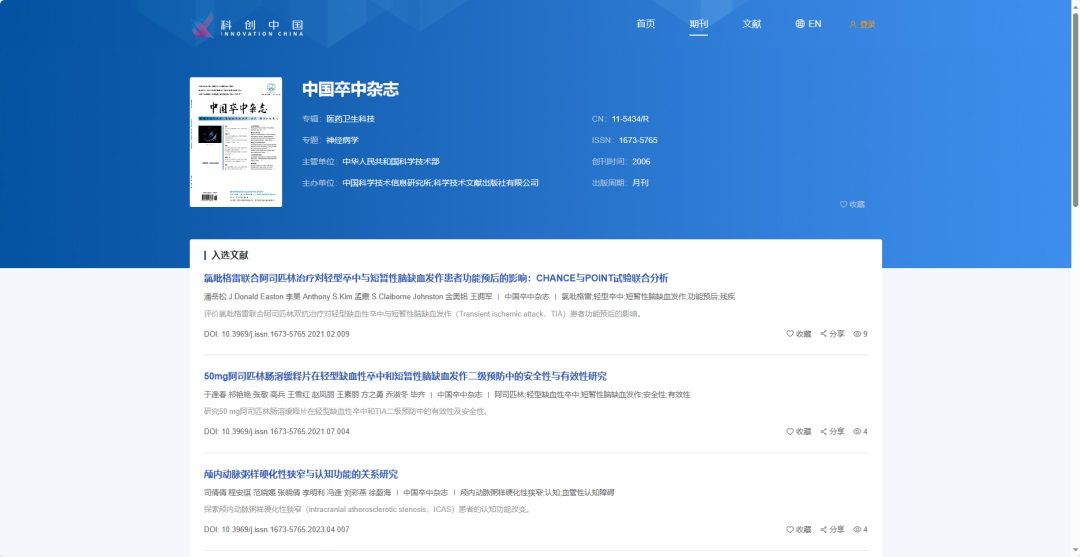Viewport: 1080px width, 557px height.
Task: Click the page vertical scrollbar thumb
Action: tap(1075, 110)
